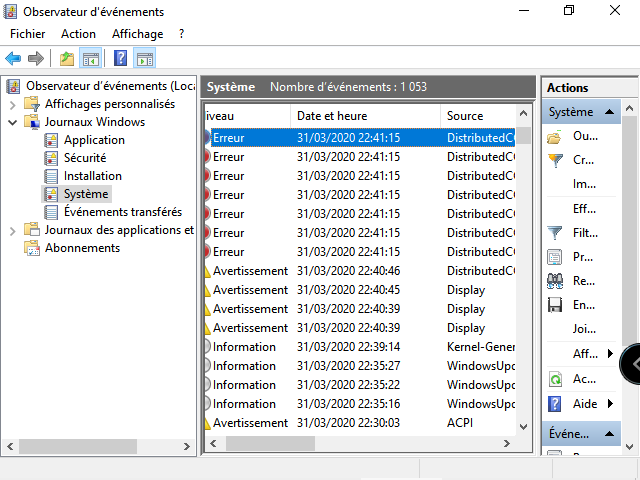
Task: Sort by Date et heure column header
Action: pos(365,116)
